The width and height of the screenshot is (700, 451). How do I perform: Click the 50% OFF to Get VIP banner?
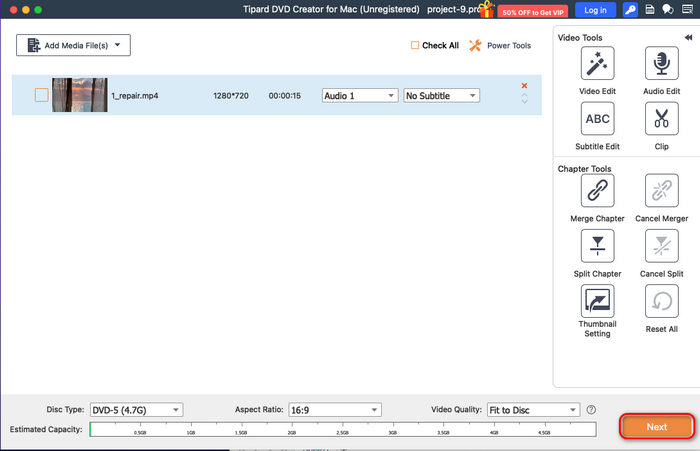[x=533, y=12]
